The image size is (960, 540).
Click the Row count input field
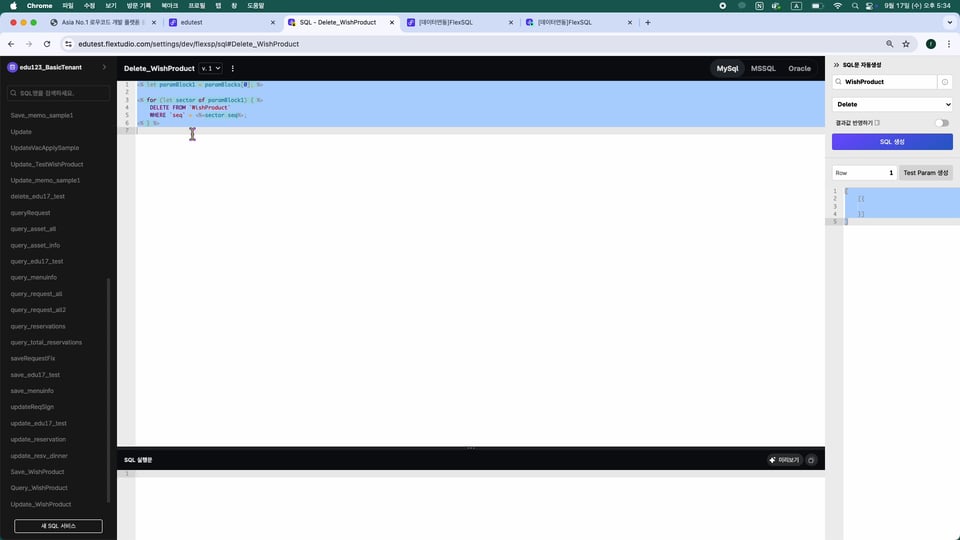tap(864, 173)
